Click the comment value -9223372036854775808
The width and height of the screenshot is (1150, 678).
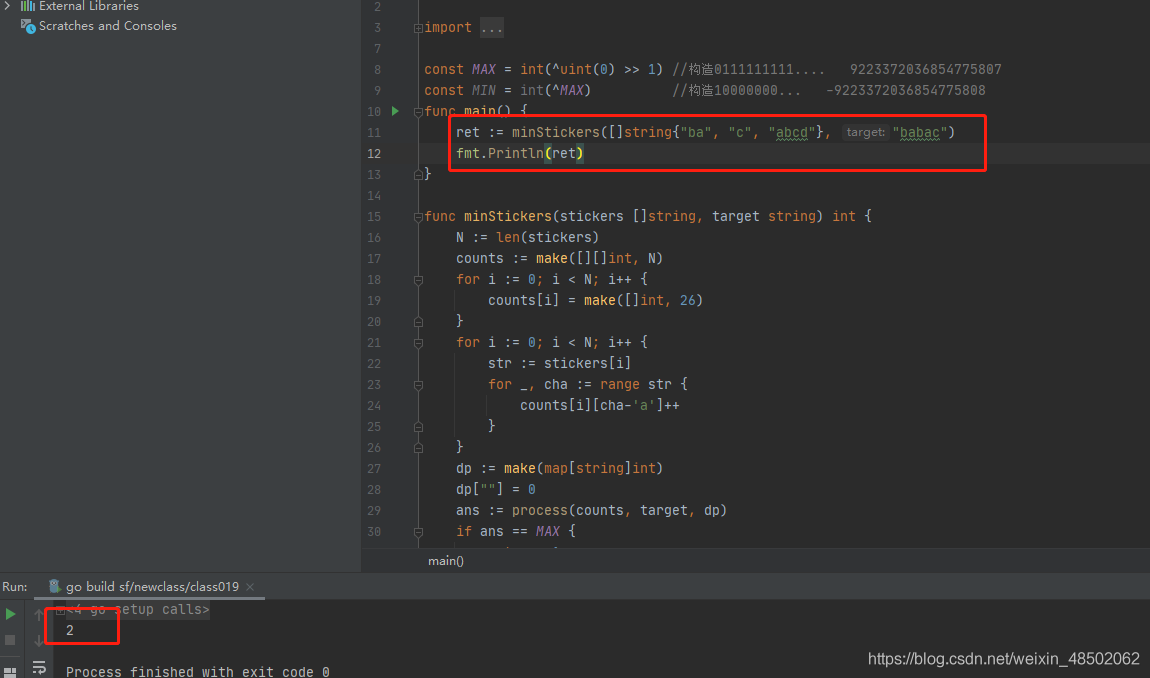pyautogui.click(x=906, y=90)
